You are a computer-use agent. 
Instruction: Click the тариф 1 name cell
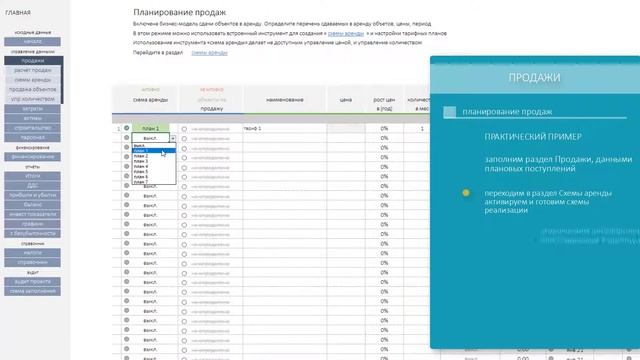[x=284, y=129]
